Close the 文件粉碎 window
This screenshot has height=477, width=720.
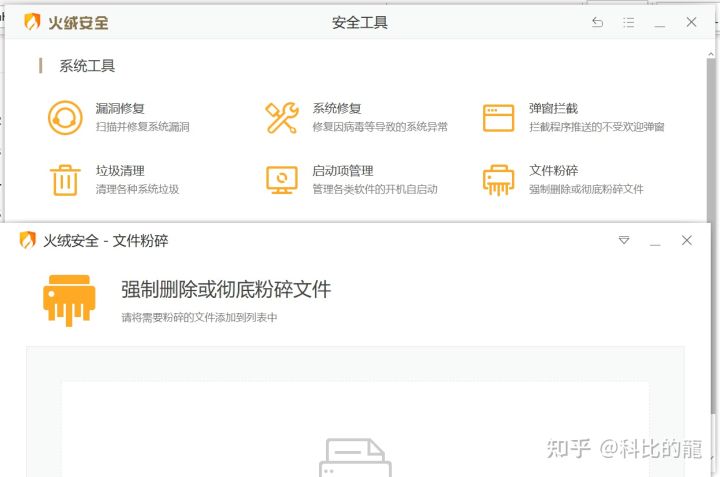click(686, 240)
